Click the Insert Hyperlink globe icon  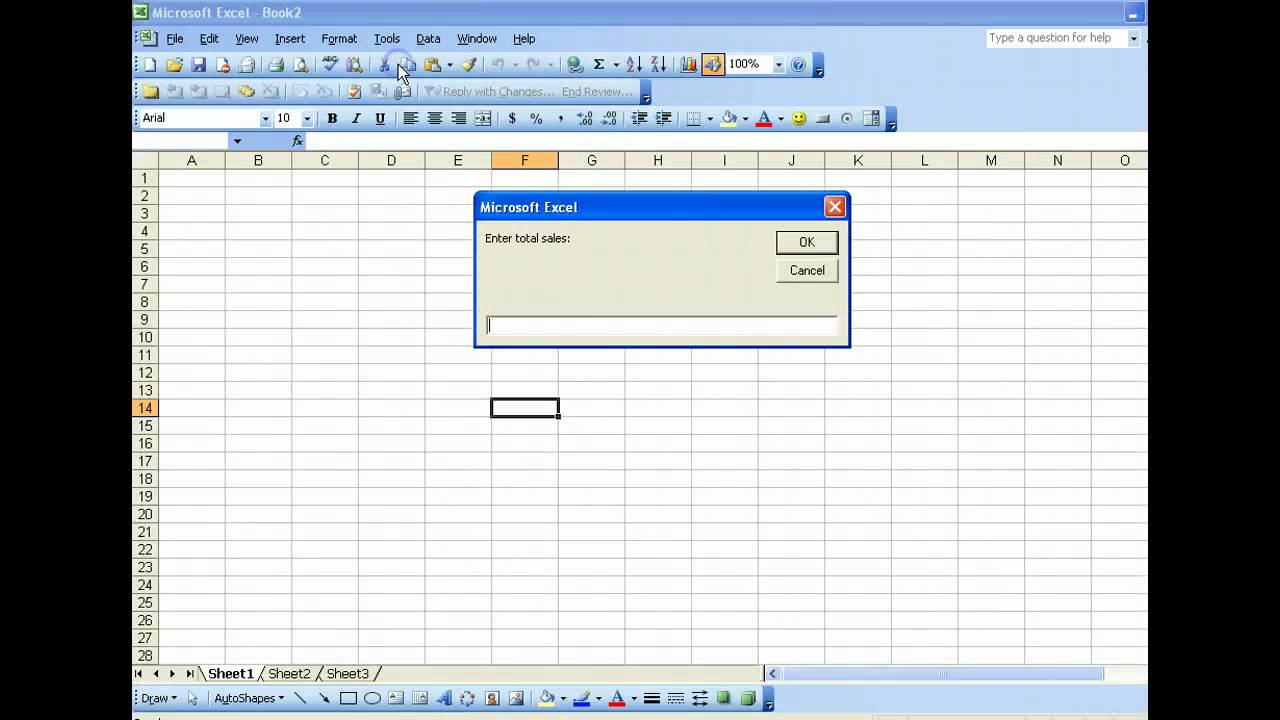pos(575,65)
